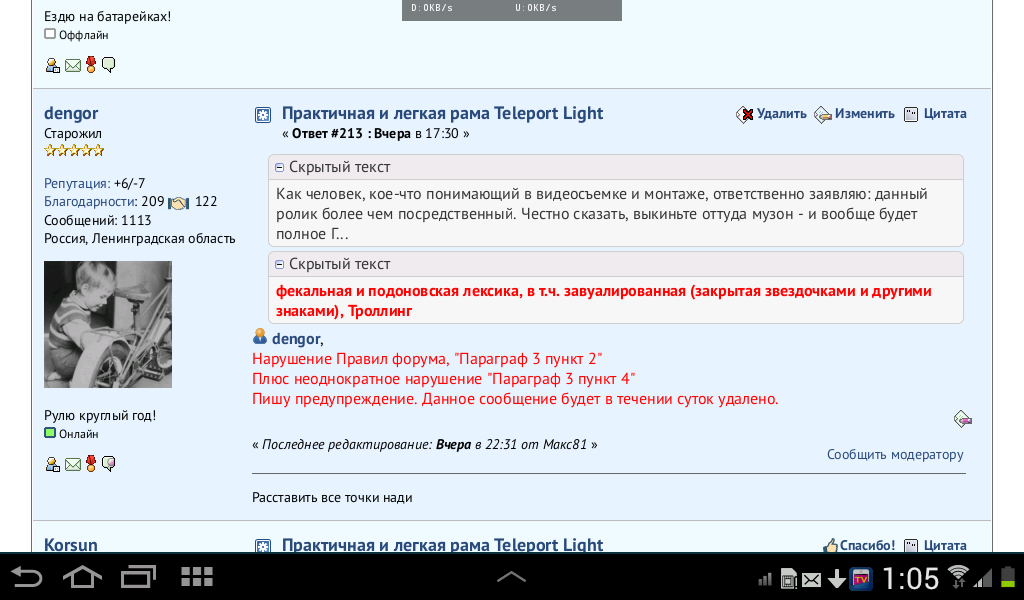The height and width of the screenshot is (600, 1024).
Task: Click the awards medal icon under dengor's avatar
Action: click(91, 464)
